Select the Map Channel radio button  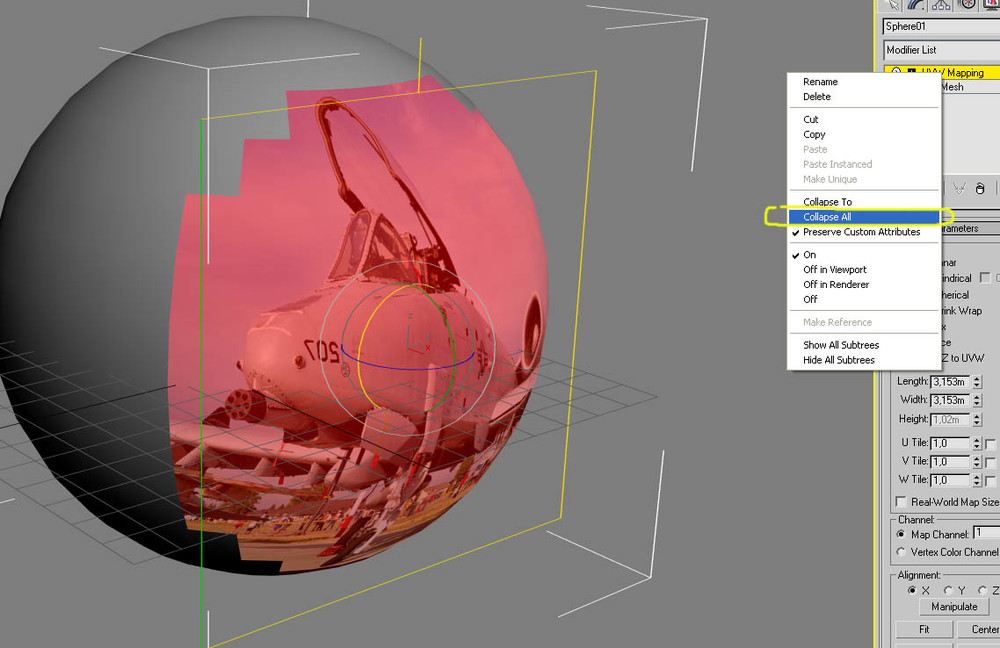901,534
